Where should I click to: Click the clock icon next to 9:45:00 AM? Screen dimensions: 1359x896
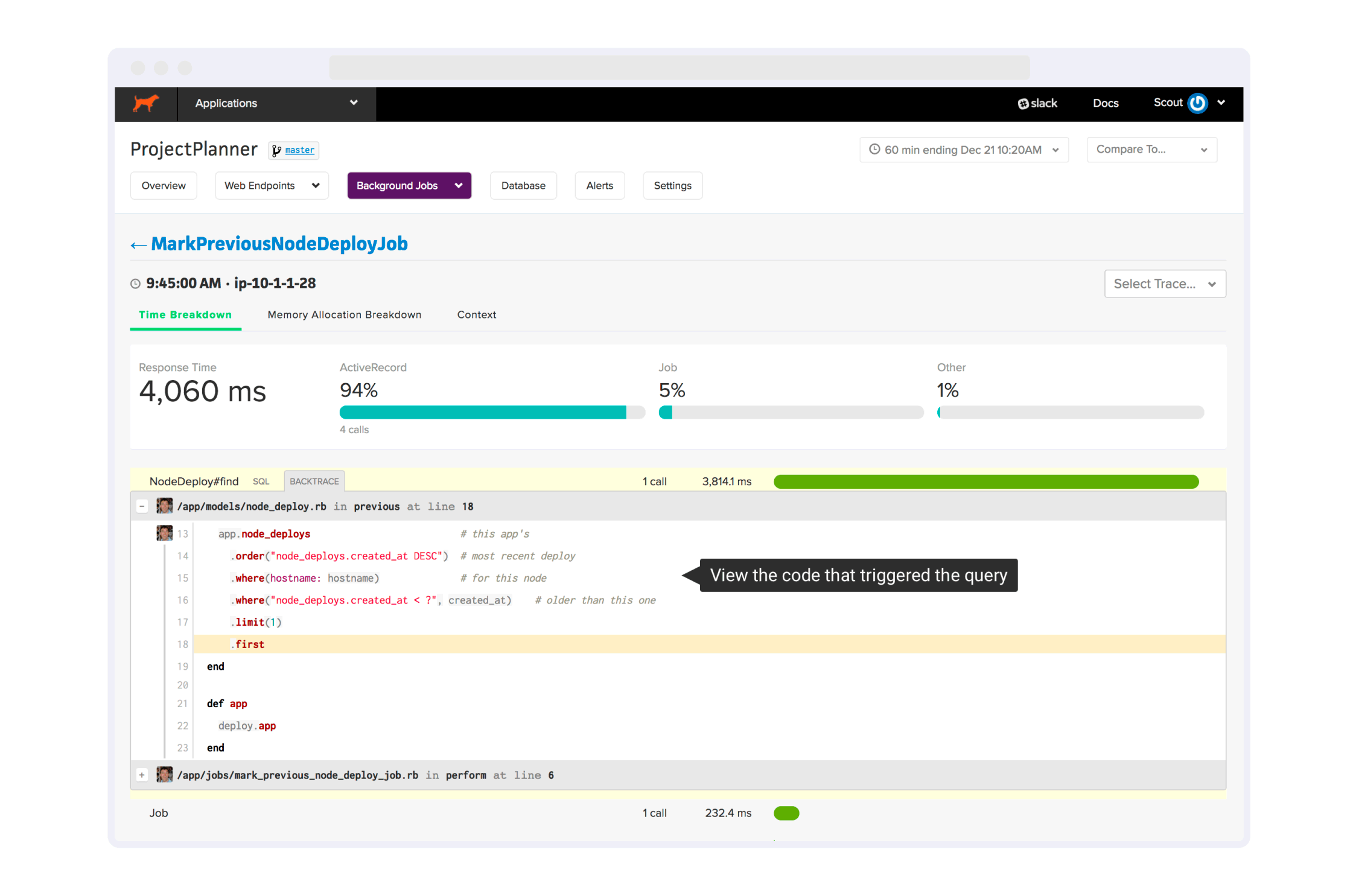click(x=135, y=284)
